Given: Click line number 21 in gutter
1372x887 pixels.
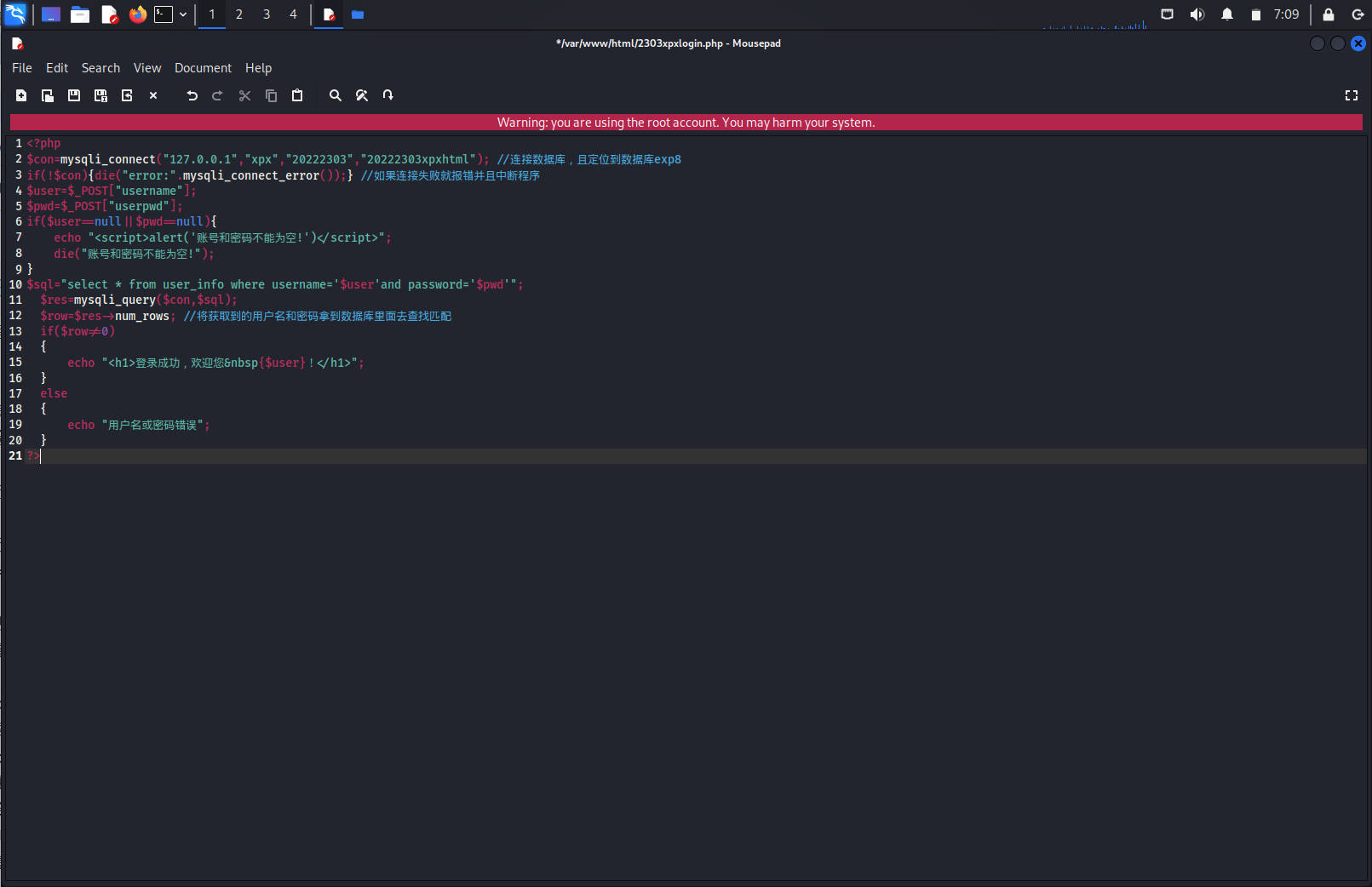Looking at the screenshot, I should 15,455.
